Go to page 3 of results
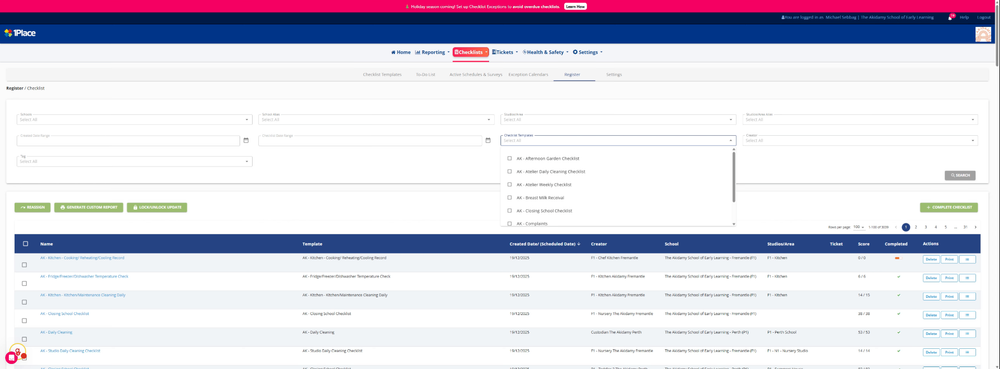Image resolution: width=1000 pixels, height=369 pixels. [x=925, y=227]
